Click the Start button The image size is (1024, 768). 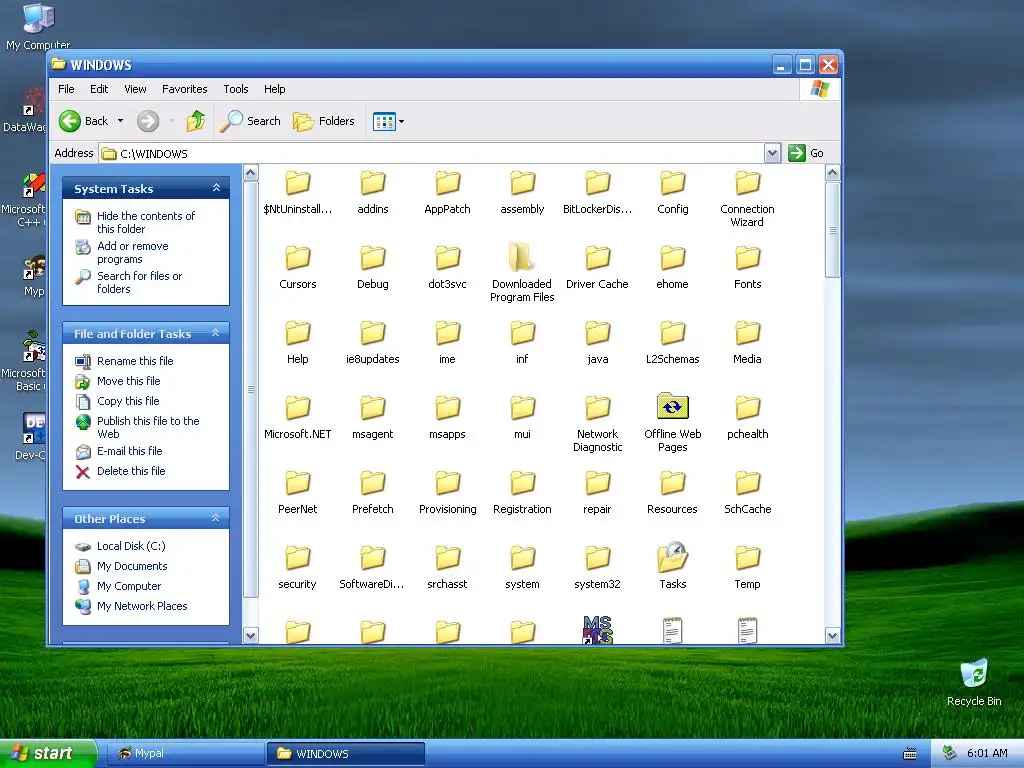(x=48, y=753)
